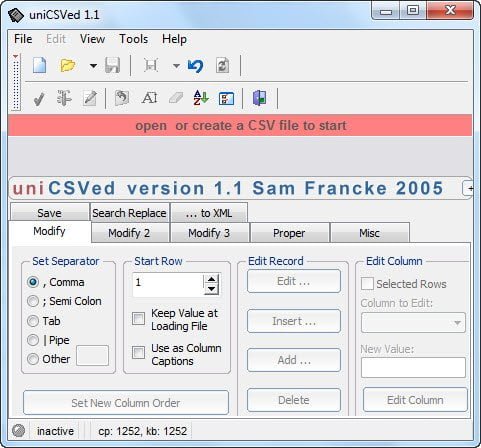The height and width of the screenshot is (448, 481).
Task: Open the Tools menu
Action: 134,39
